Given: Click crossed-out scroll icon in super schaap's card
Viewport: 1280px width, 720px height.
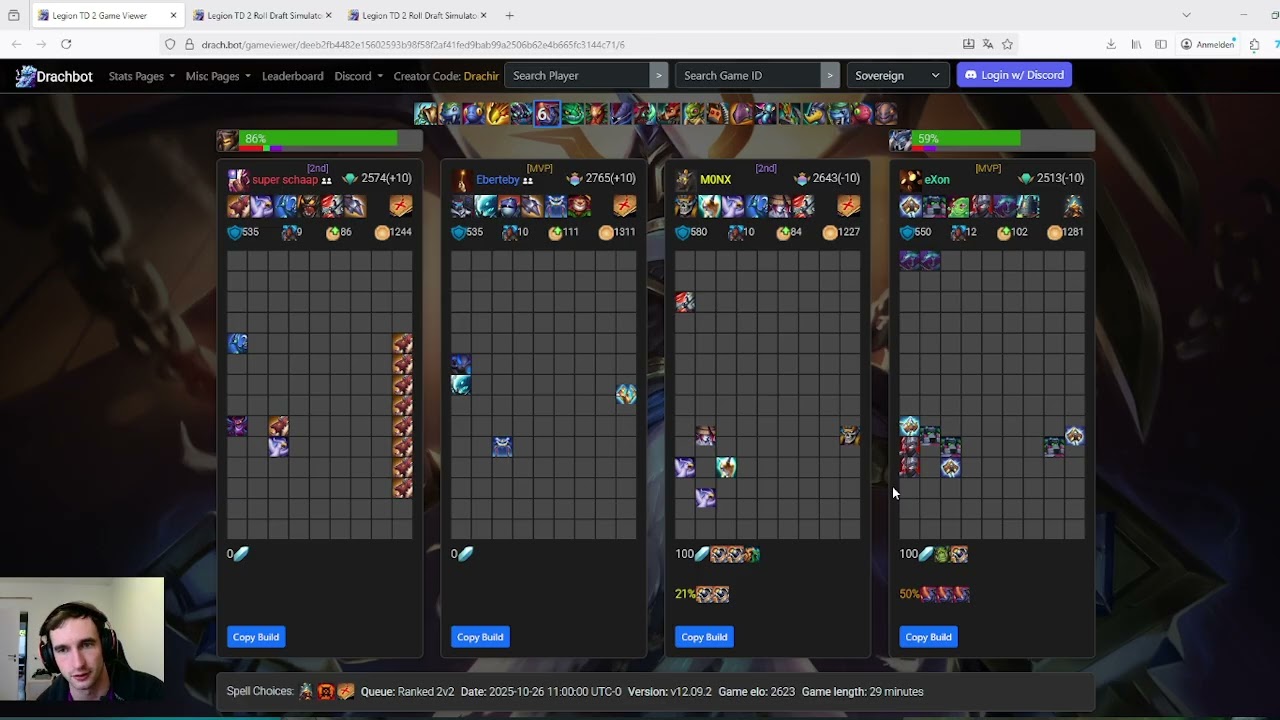Looking at the screenshot, I should click(x=401, y=207).
